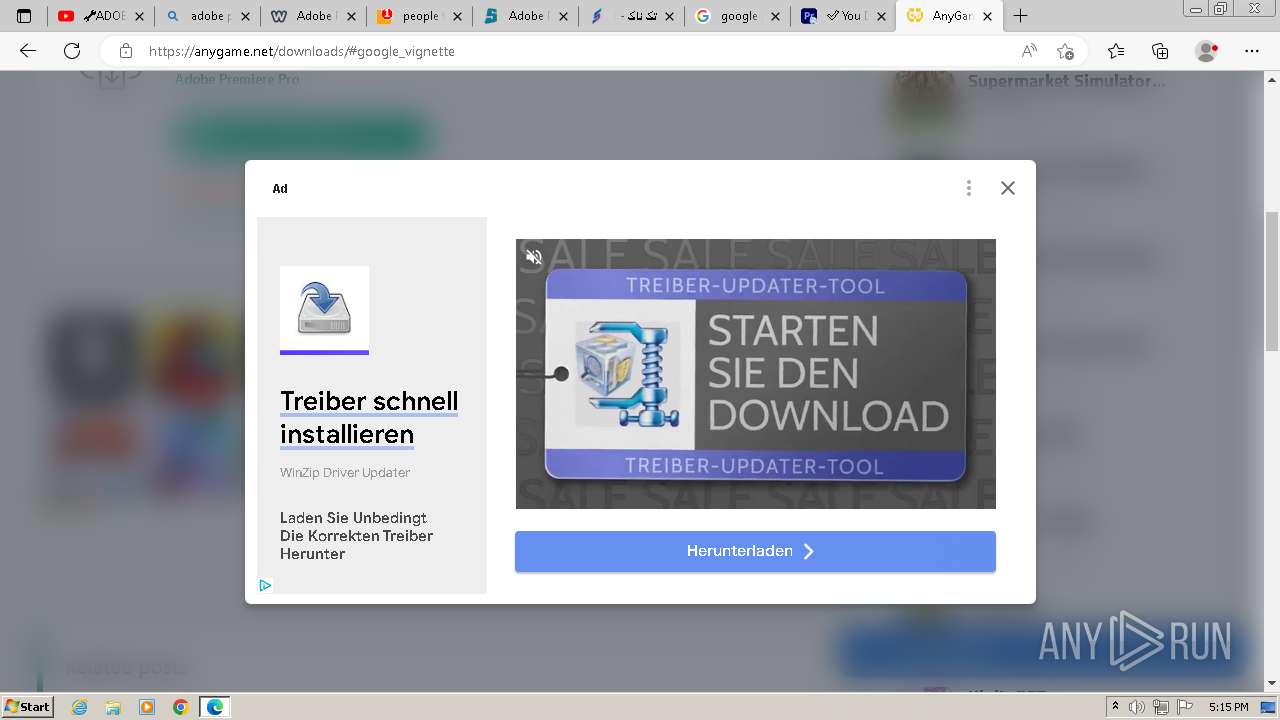This screenshot has height=720, width=1280.
Task: Go back to previous page
Action: pyautogui.click(x=28, y=51)
